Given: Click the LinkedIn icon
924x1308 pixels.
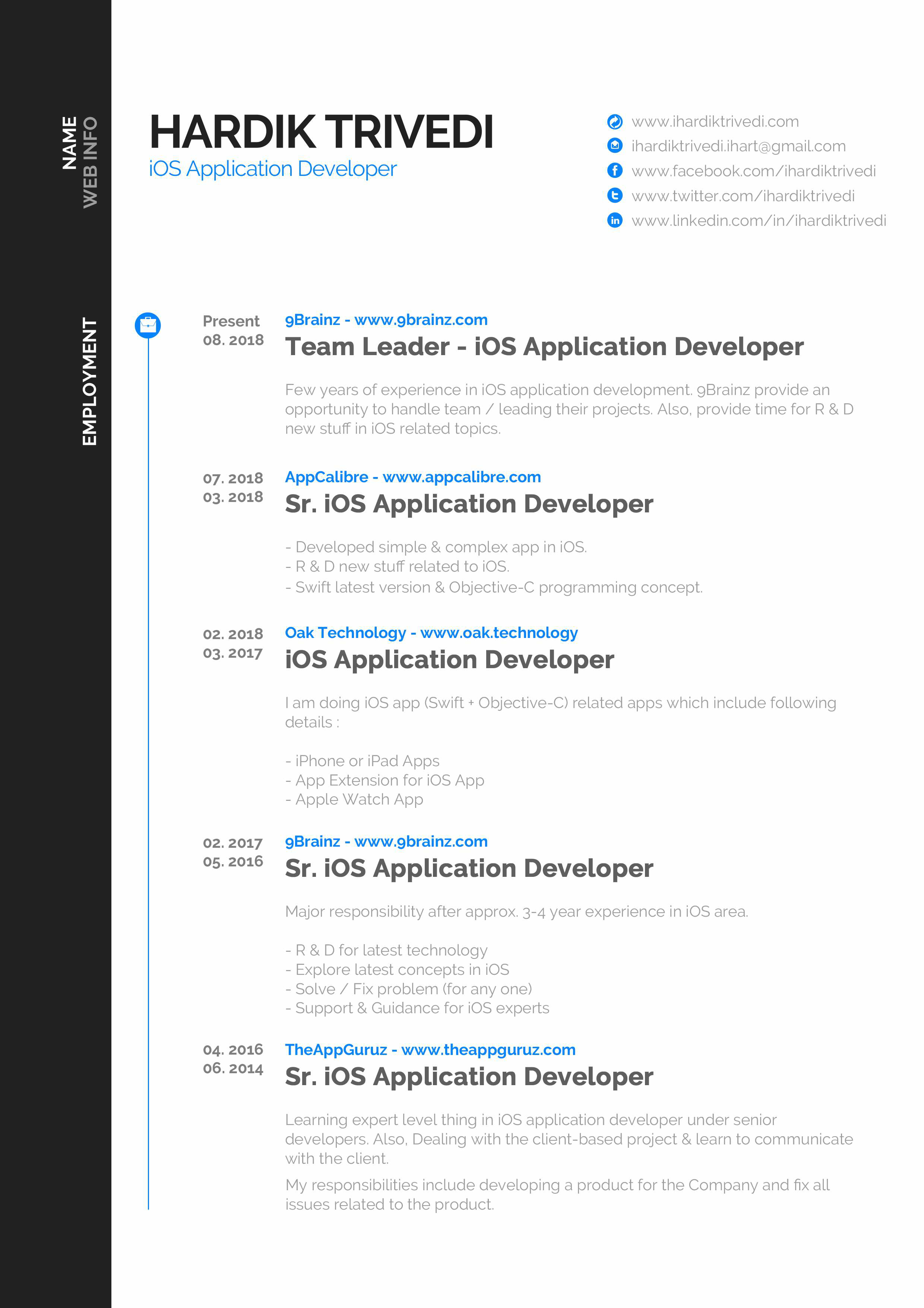Looking at the screenshot, I should (615, 220).
